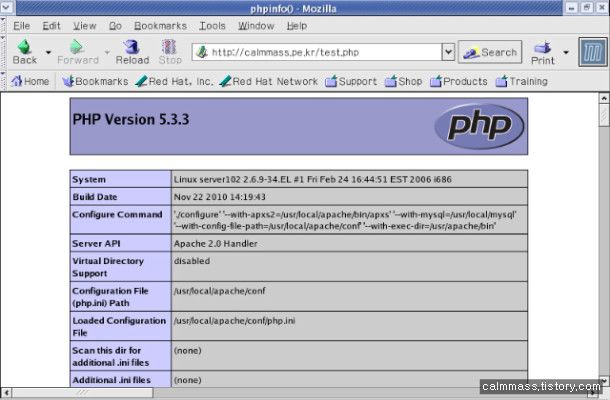Viewport: 610px width, 400px height.
Task: Click the horizontal scrollbar thumb
Action: pos(82,393)
